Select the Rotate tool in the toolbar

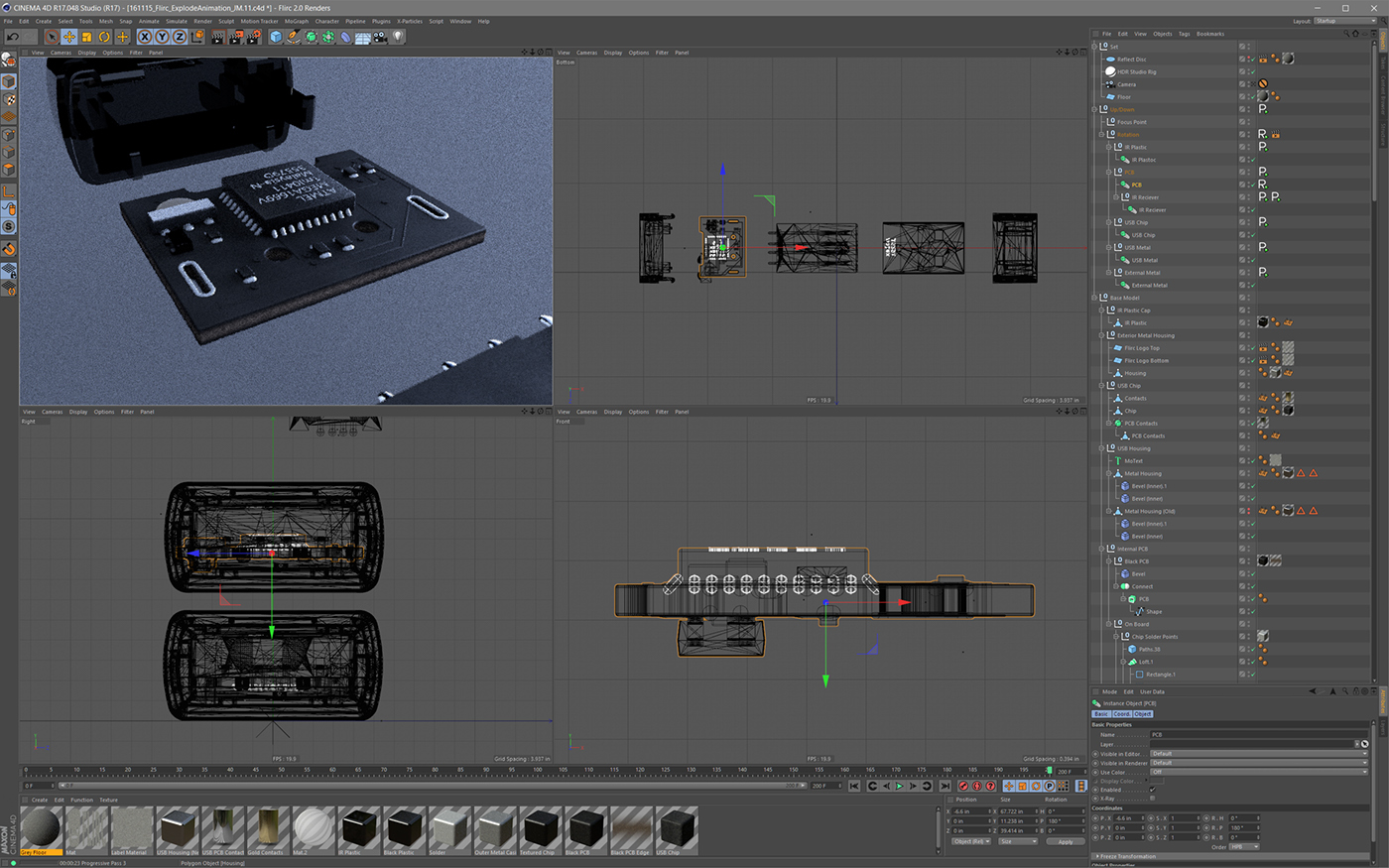[x=105, y=37]
